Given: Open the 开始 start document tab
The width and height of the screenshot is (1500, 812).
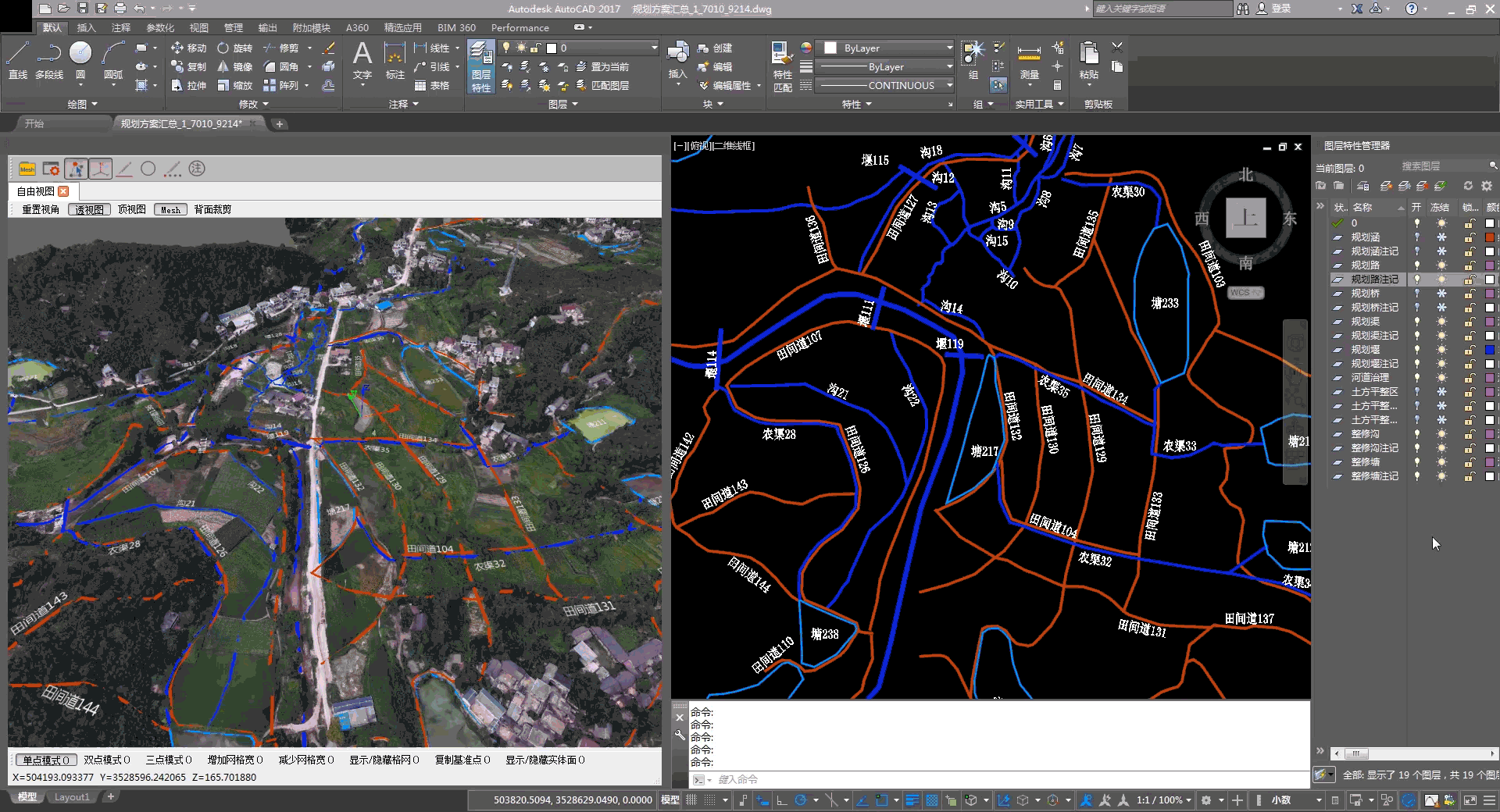Looking at the screenshot, I should coord(34,123).
